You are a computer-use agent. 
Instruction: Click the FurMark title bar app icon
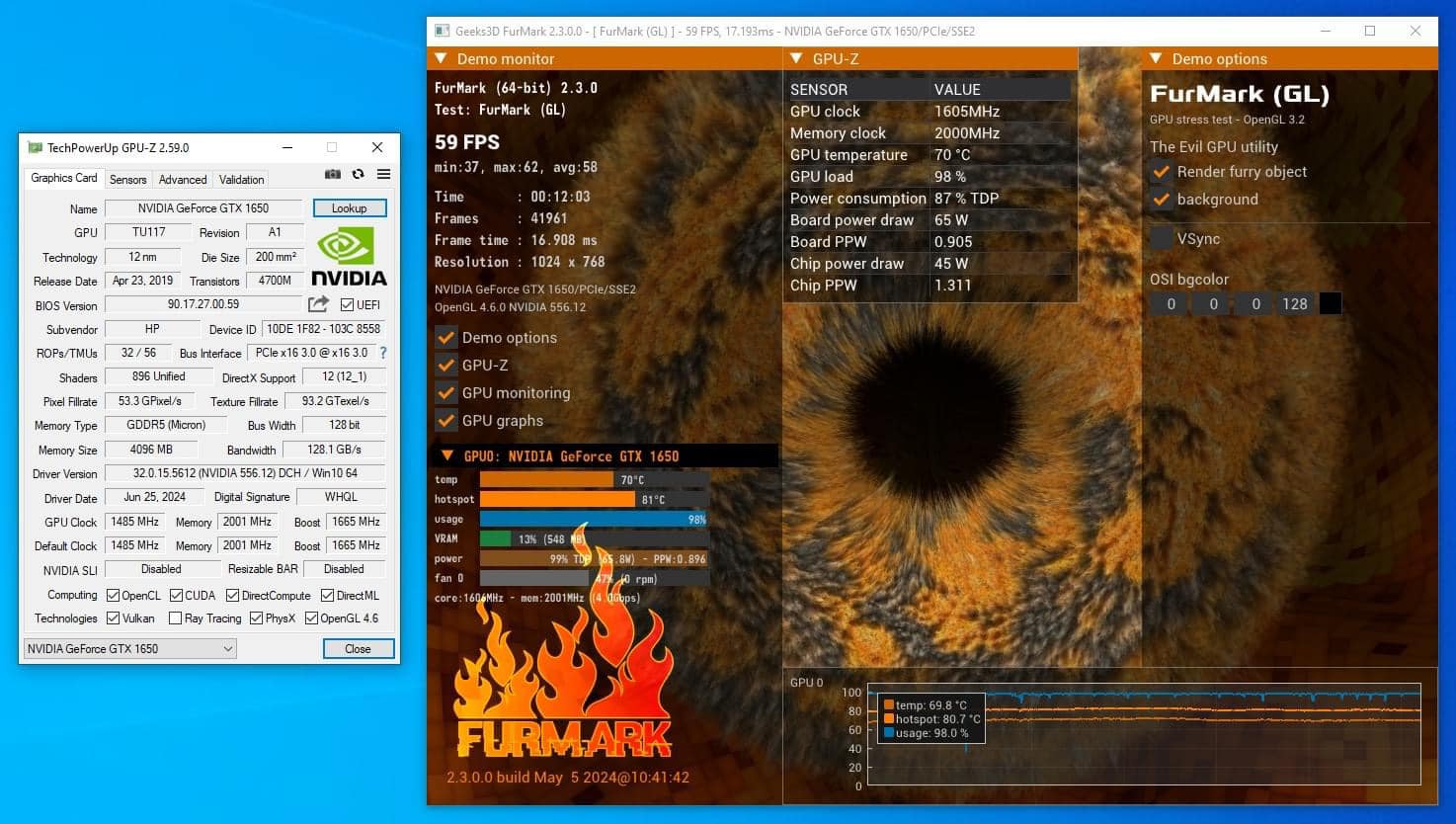click(x=443, y=31)
